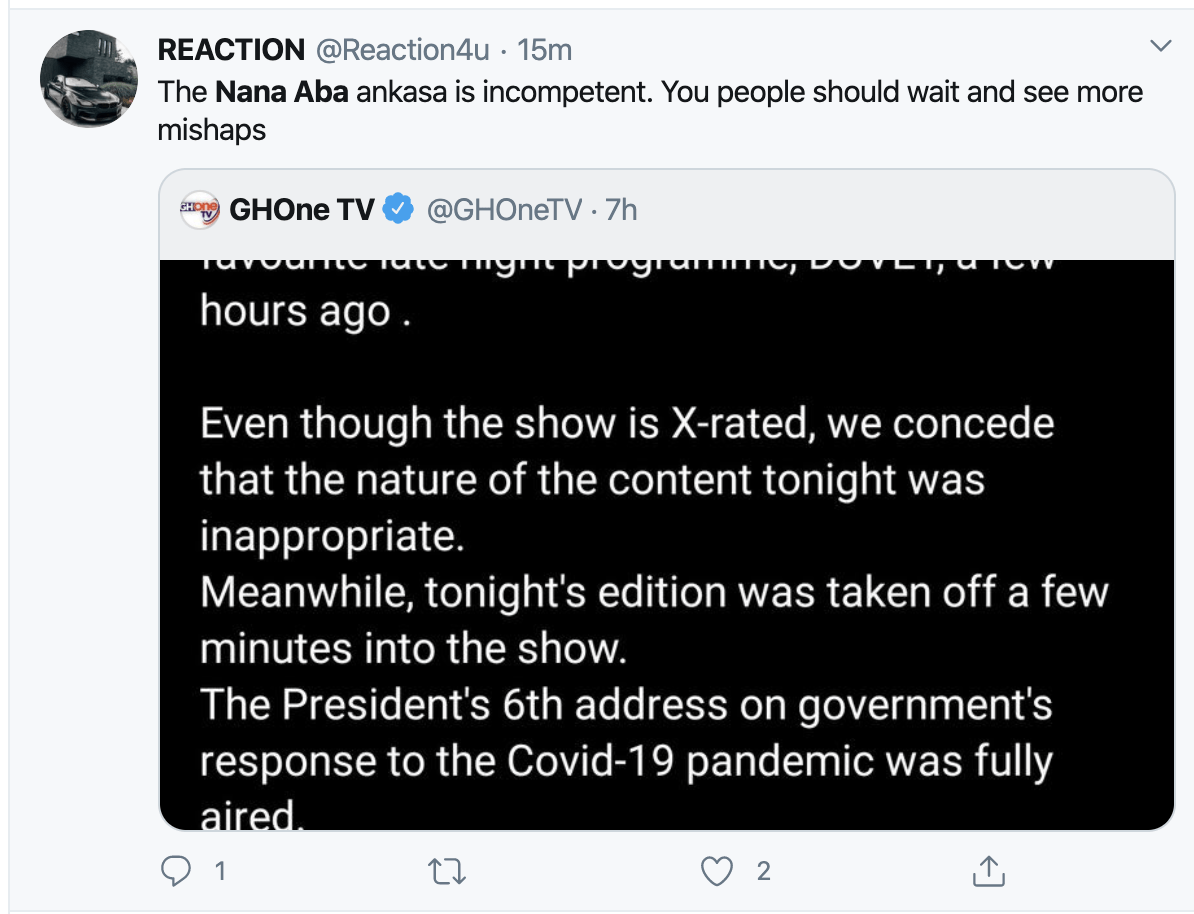Screen dimensions: 1194x914
Task: Click the 7h timestamp of the quoted tweet
Action: pyautogui.click(x=621, y=209)
